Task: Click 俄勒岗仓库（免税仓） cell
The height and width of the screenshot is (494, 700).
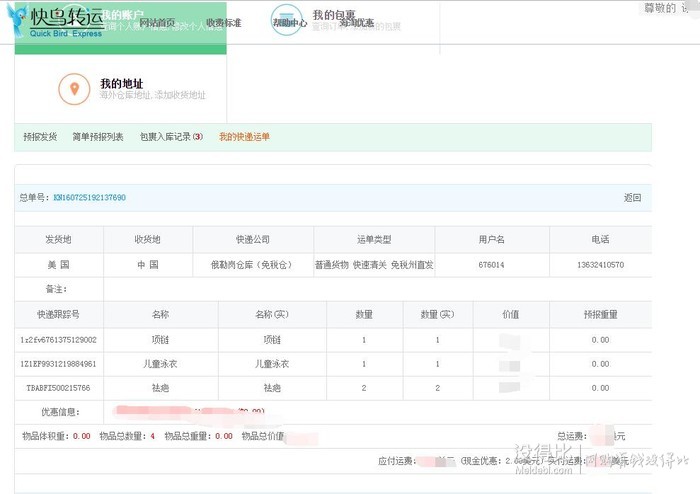Action: [x=253, y=265]
